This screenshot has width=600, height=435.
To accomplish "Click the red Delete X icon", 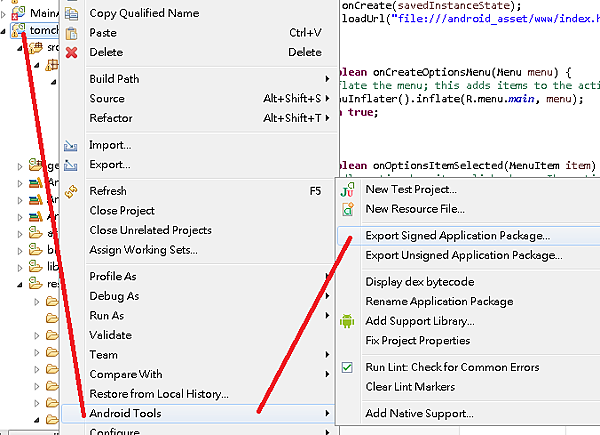I will pos(72,52).
